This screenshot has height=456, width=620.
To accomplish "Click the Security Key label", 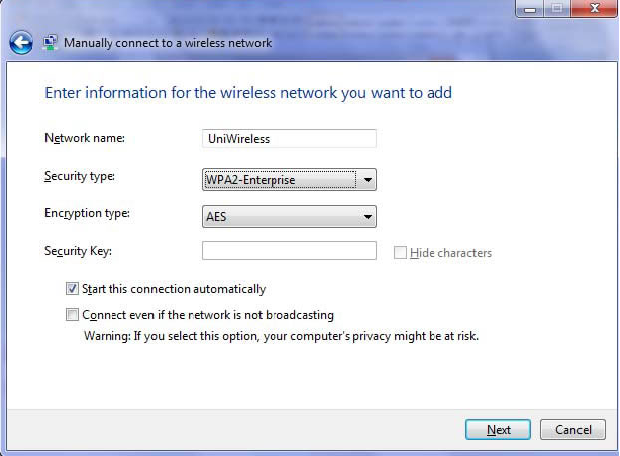I will [78, 251].
